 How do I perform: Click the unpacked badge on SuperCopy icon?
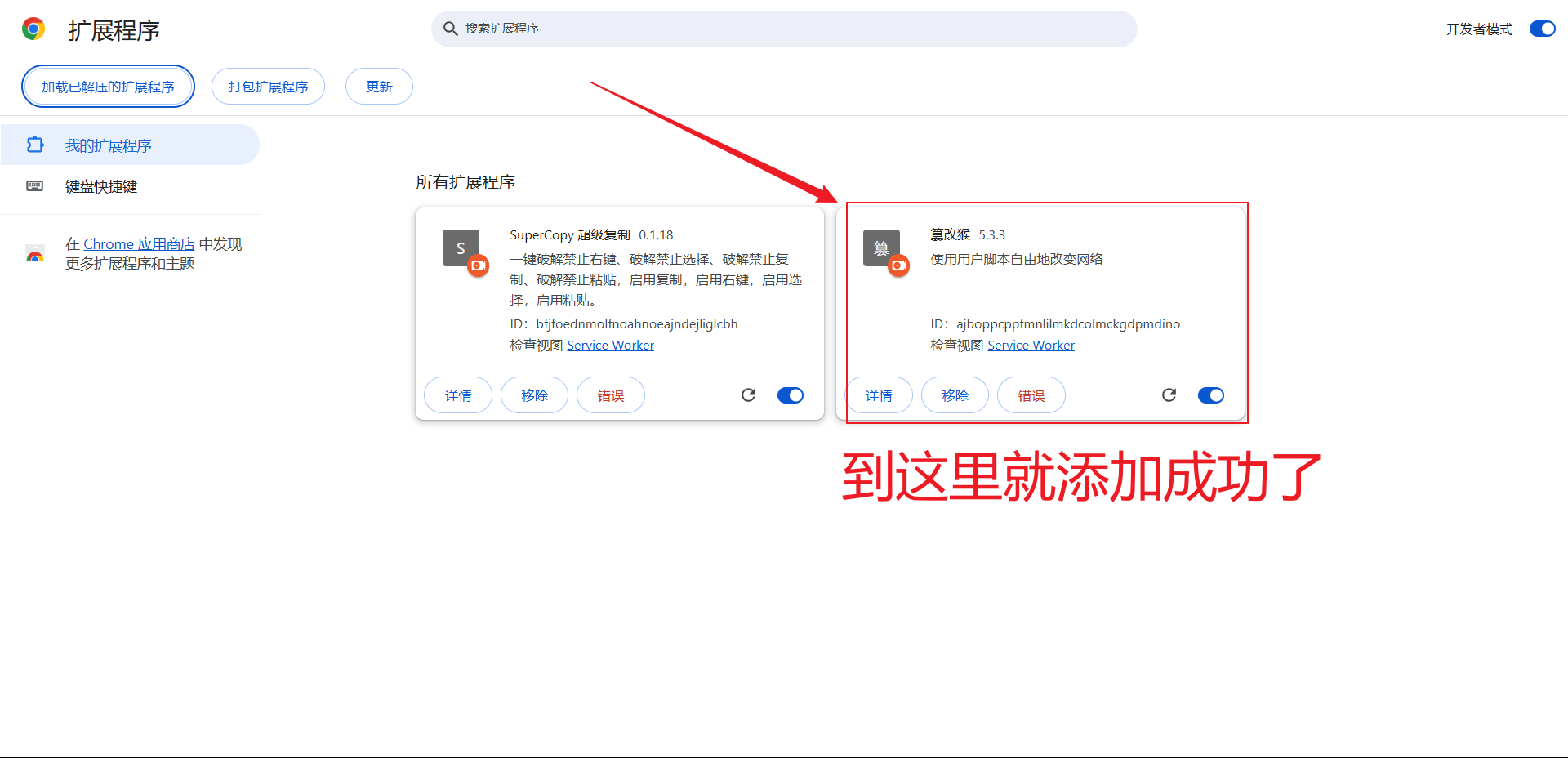click(479, 265)
